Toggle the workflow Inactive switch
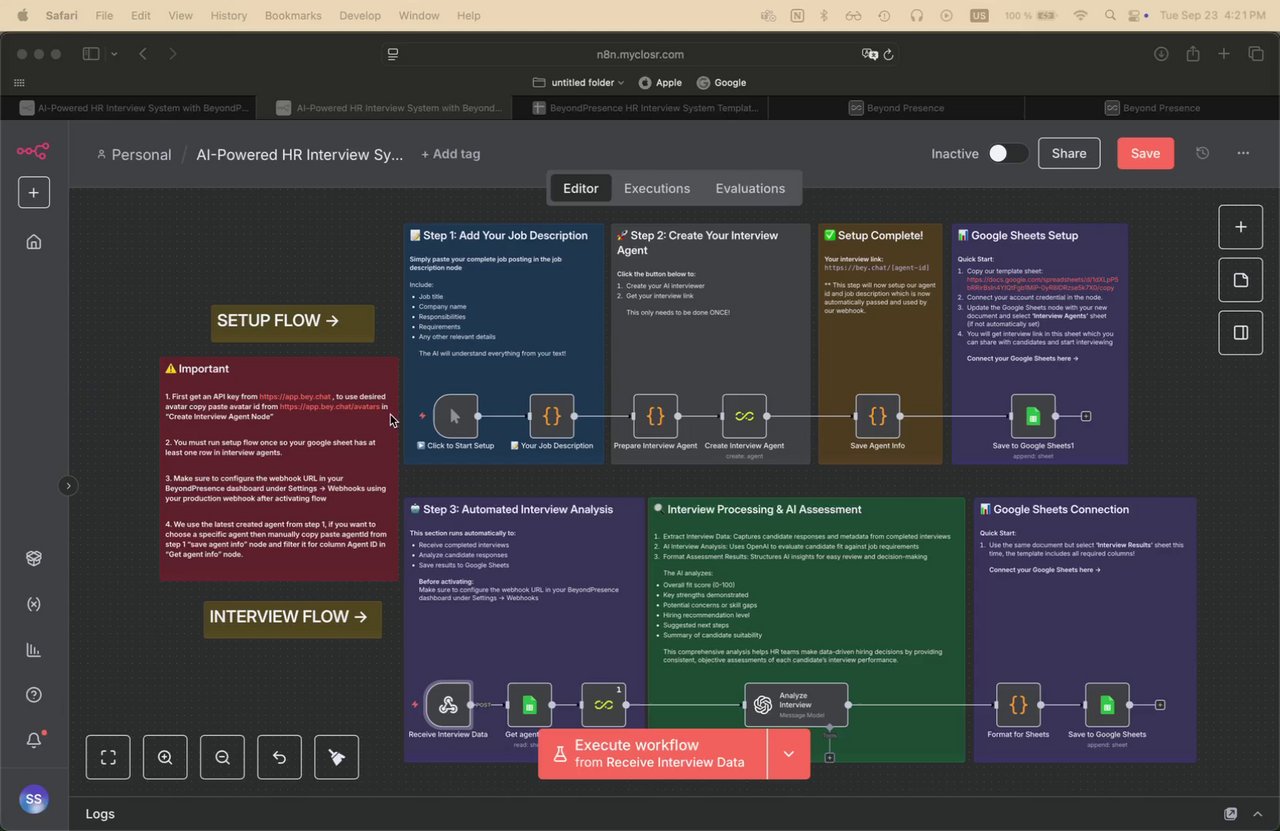The height and width of the screenshot is (831, 1280). click(1008, 153)
